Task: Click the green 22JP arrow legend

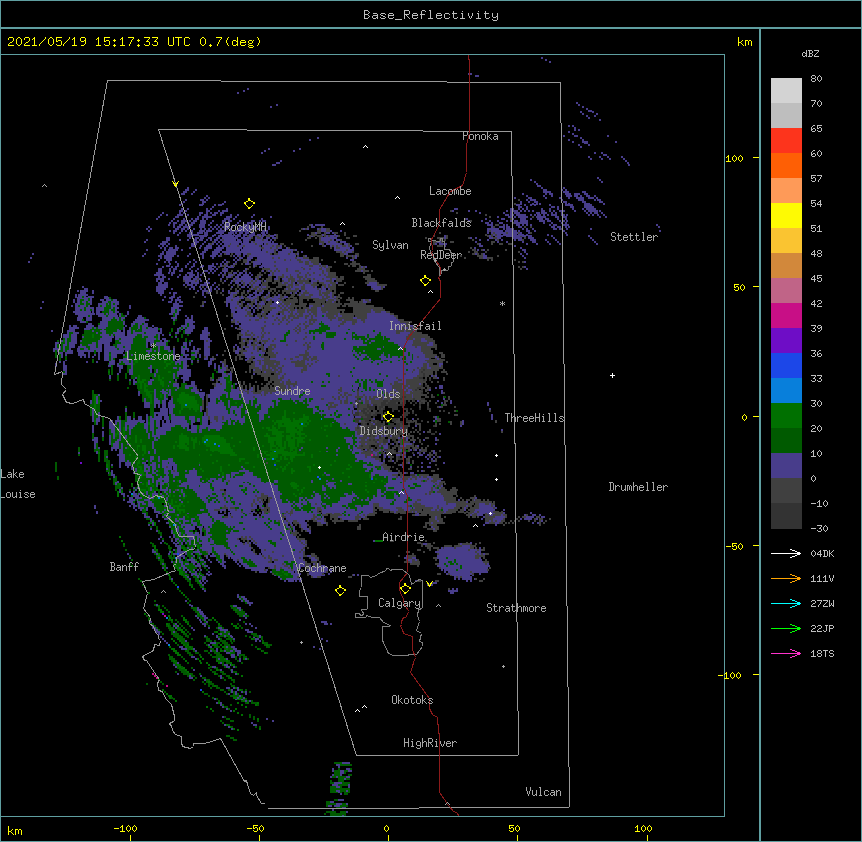Action: tap(786, 628)
